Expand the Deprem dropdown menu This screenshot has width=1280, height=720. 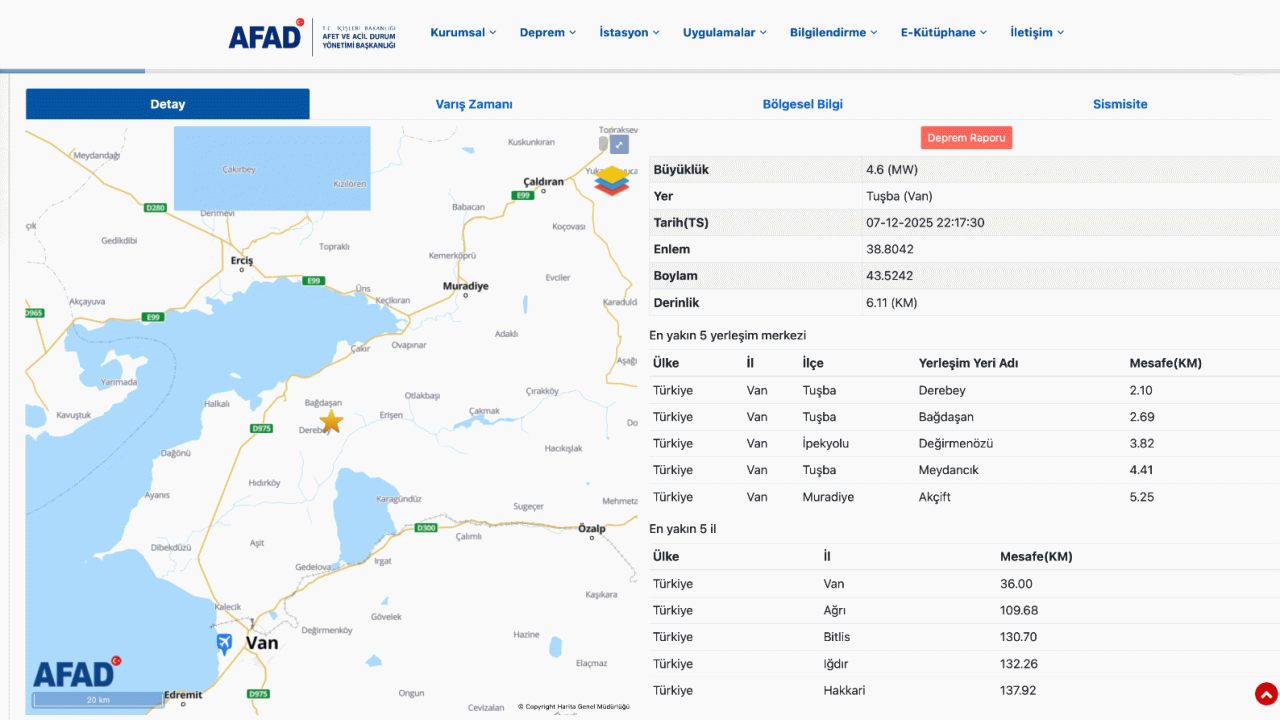tap(547, 32)
